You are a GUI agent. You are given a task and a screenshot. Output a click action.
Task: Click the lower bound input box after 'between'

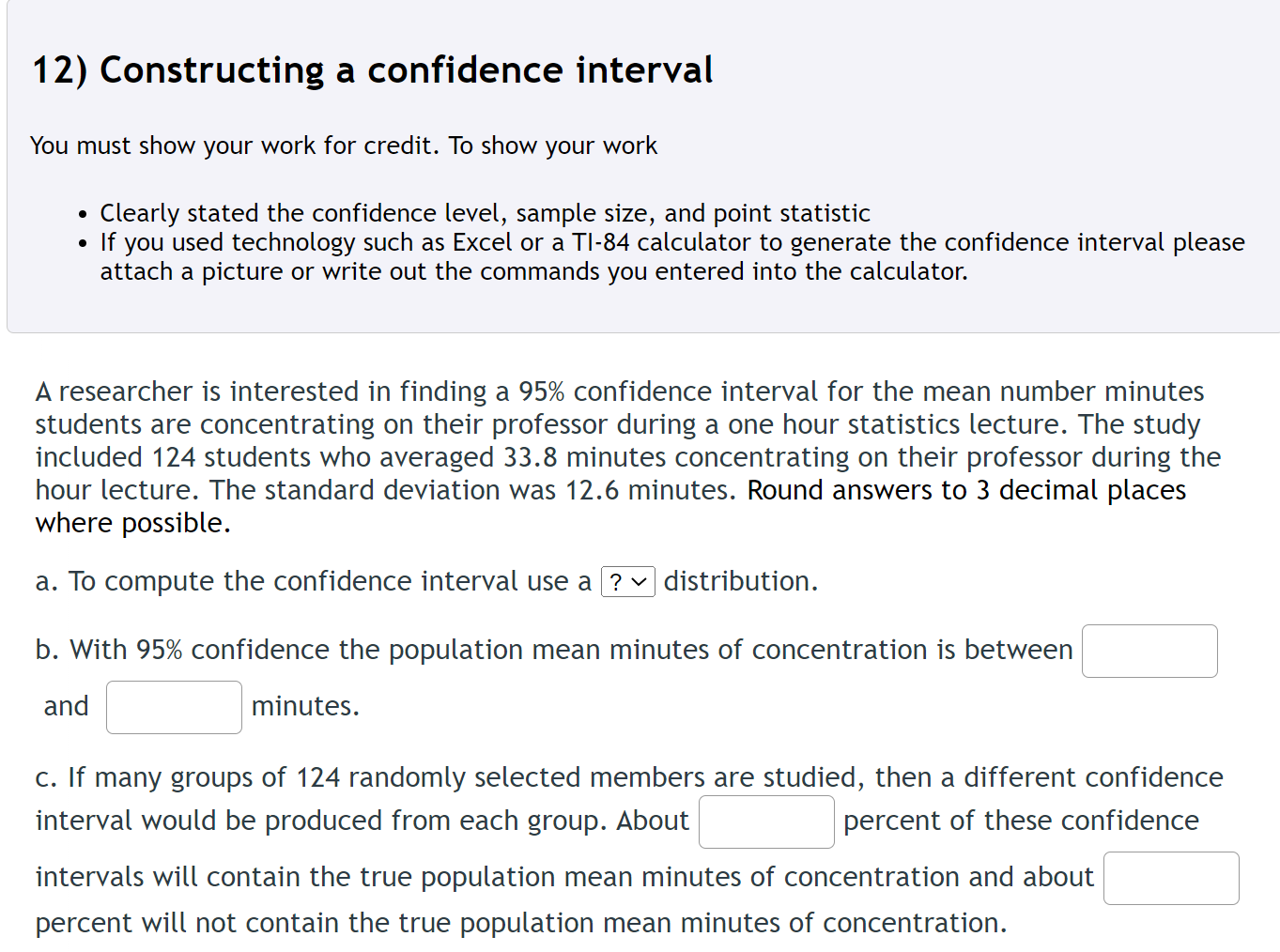[1149, 651]
